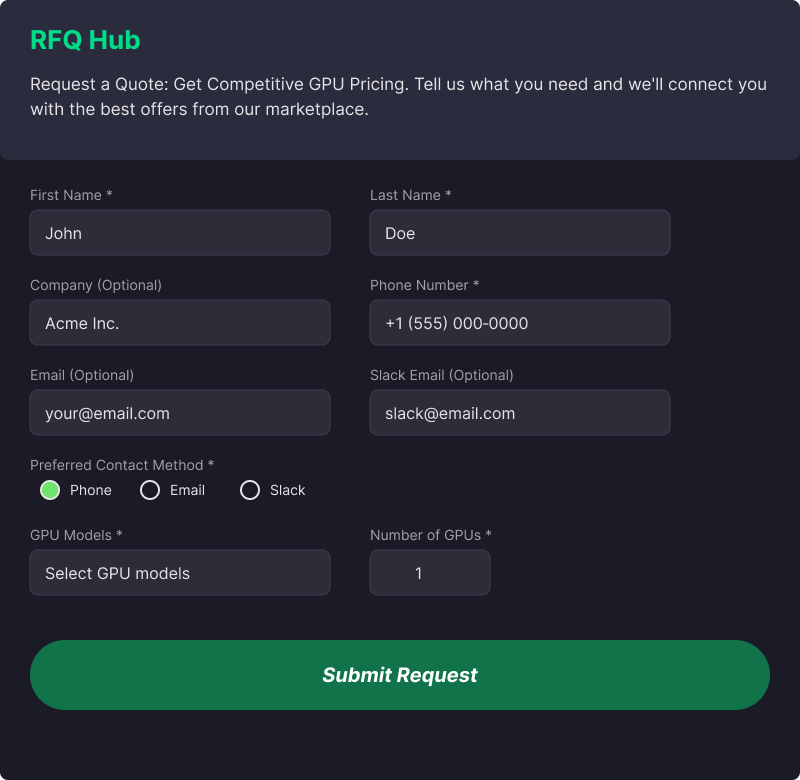Screen dimensions: 800x780
Task: Select the Email address field
Action: coord(180,413)
